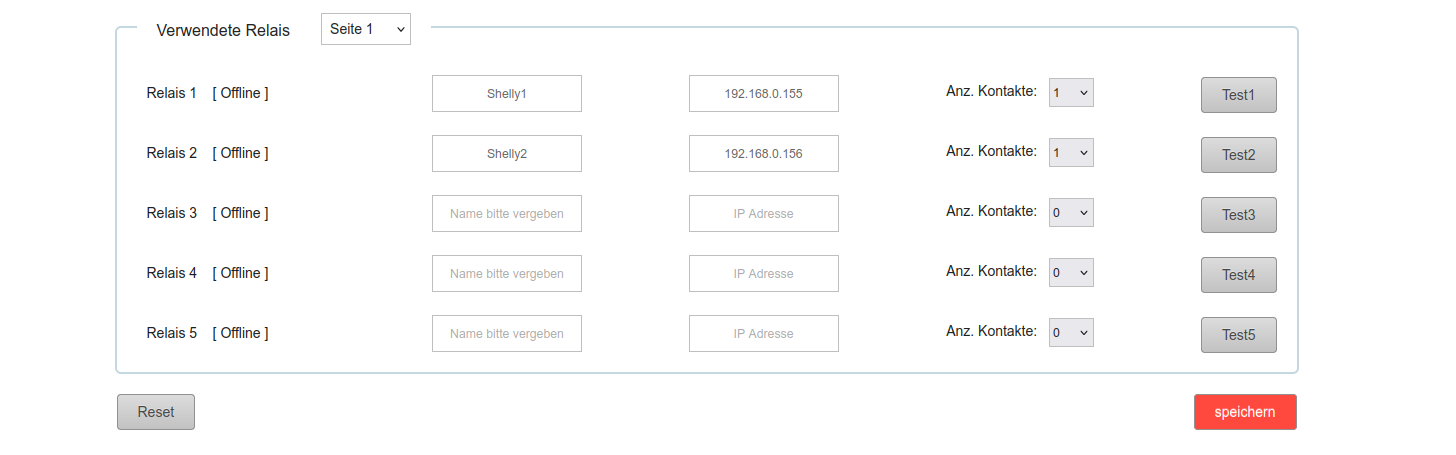Run the Test5 relay test
The height and width of the screenshot is (455, 1456).
tap(1238, 335)
